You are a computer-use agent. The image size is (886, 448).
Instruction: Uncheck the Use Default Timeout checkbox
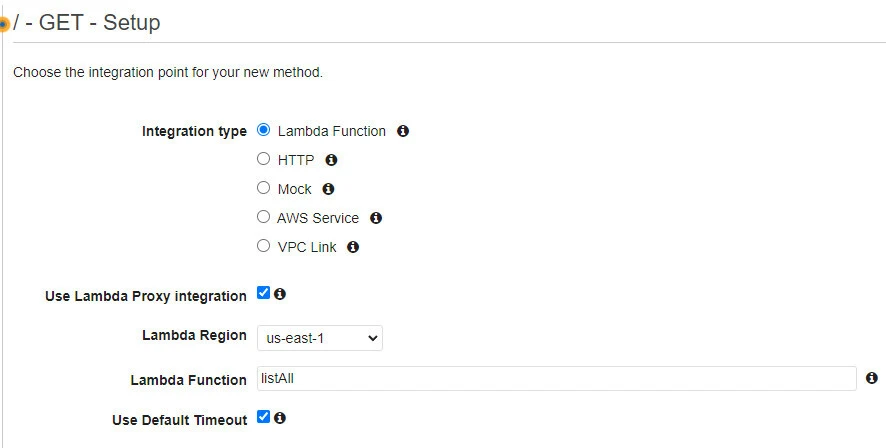pyautogui.click(x=264, y=417)
